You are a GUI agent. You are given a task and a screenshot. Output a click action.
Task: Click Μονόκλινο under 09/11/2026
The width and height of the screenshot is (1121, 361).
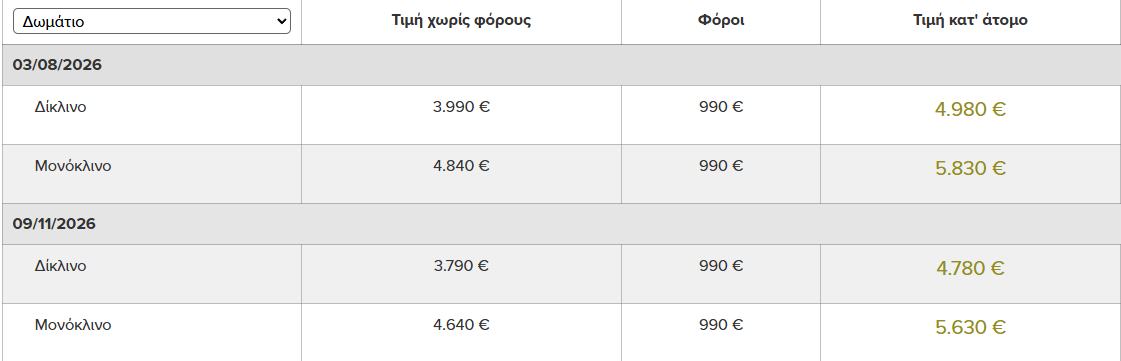pyautogui.click(x=73, y=325)
